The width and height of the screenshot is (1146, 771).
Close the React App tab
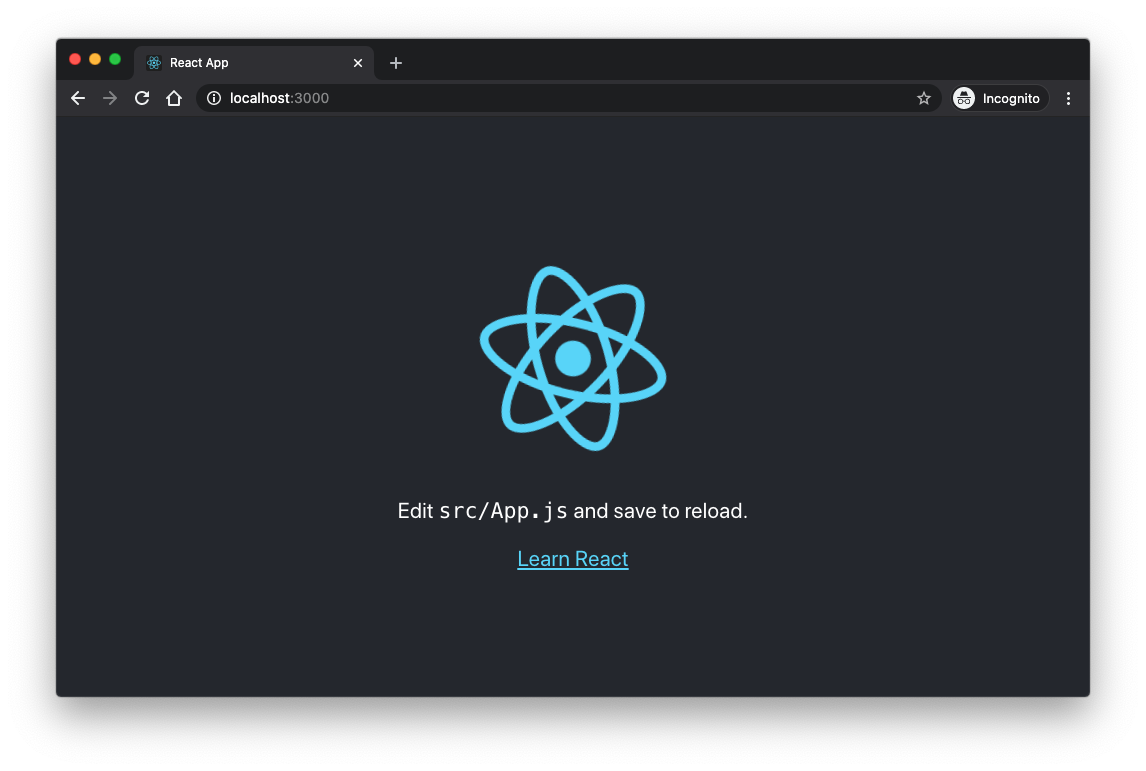358,63
